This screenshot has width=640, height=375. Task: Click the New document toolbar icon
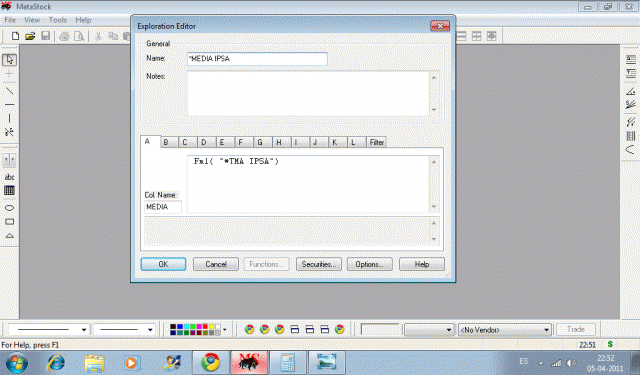tap(15, 36)
